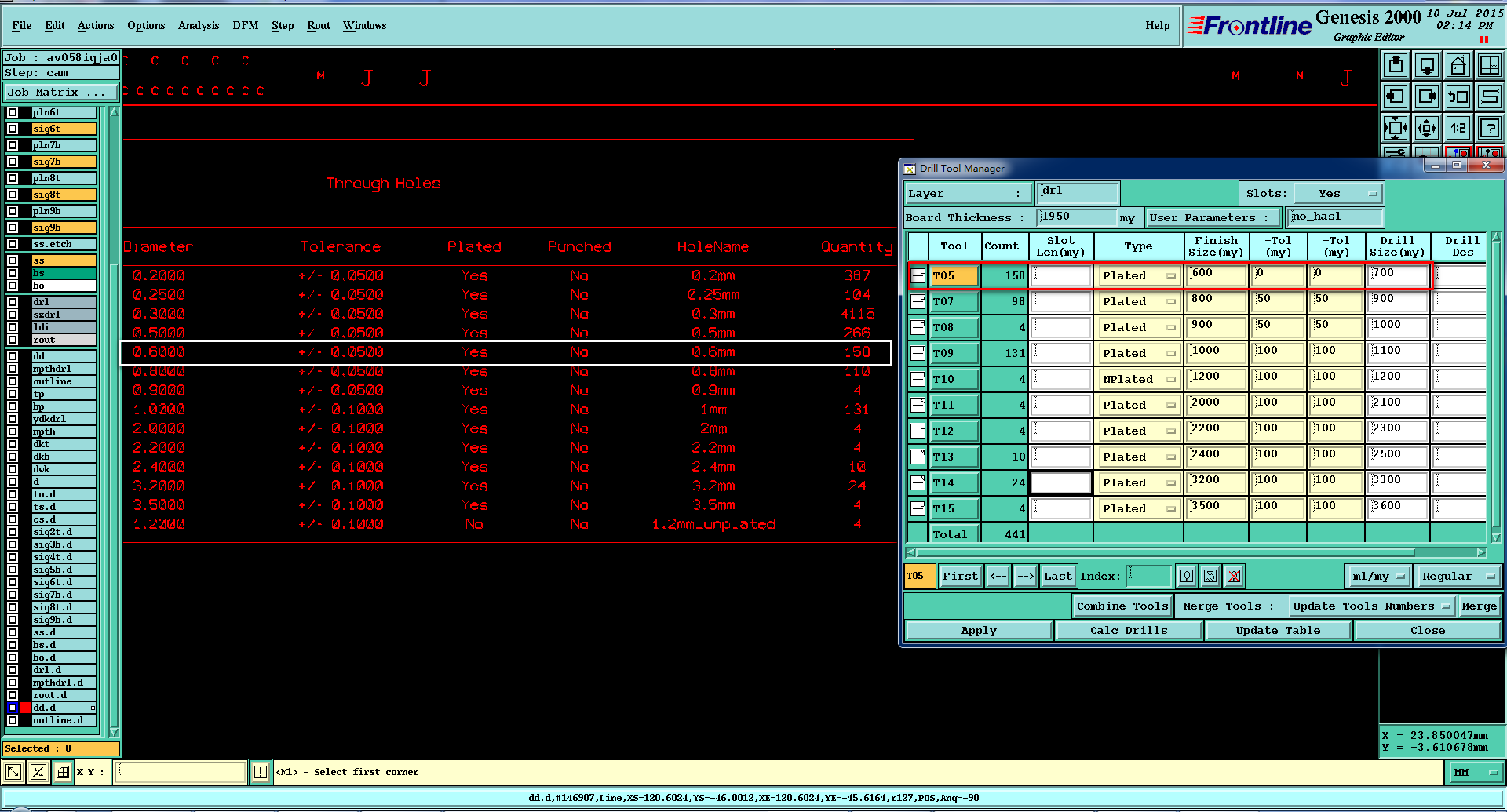Open the Type dropdown for tool T13

click(x=1139, y=457)
